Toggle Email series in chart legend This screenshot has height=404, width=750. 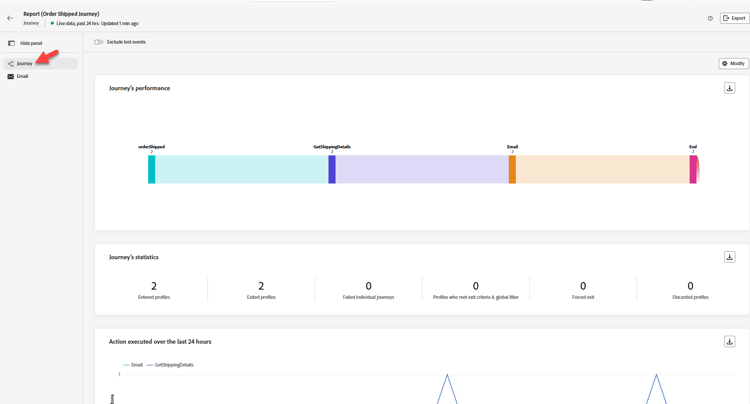pyautogui.click(x=133, y=365)
